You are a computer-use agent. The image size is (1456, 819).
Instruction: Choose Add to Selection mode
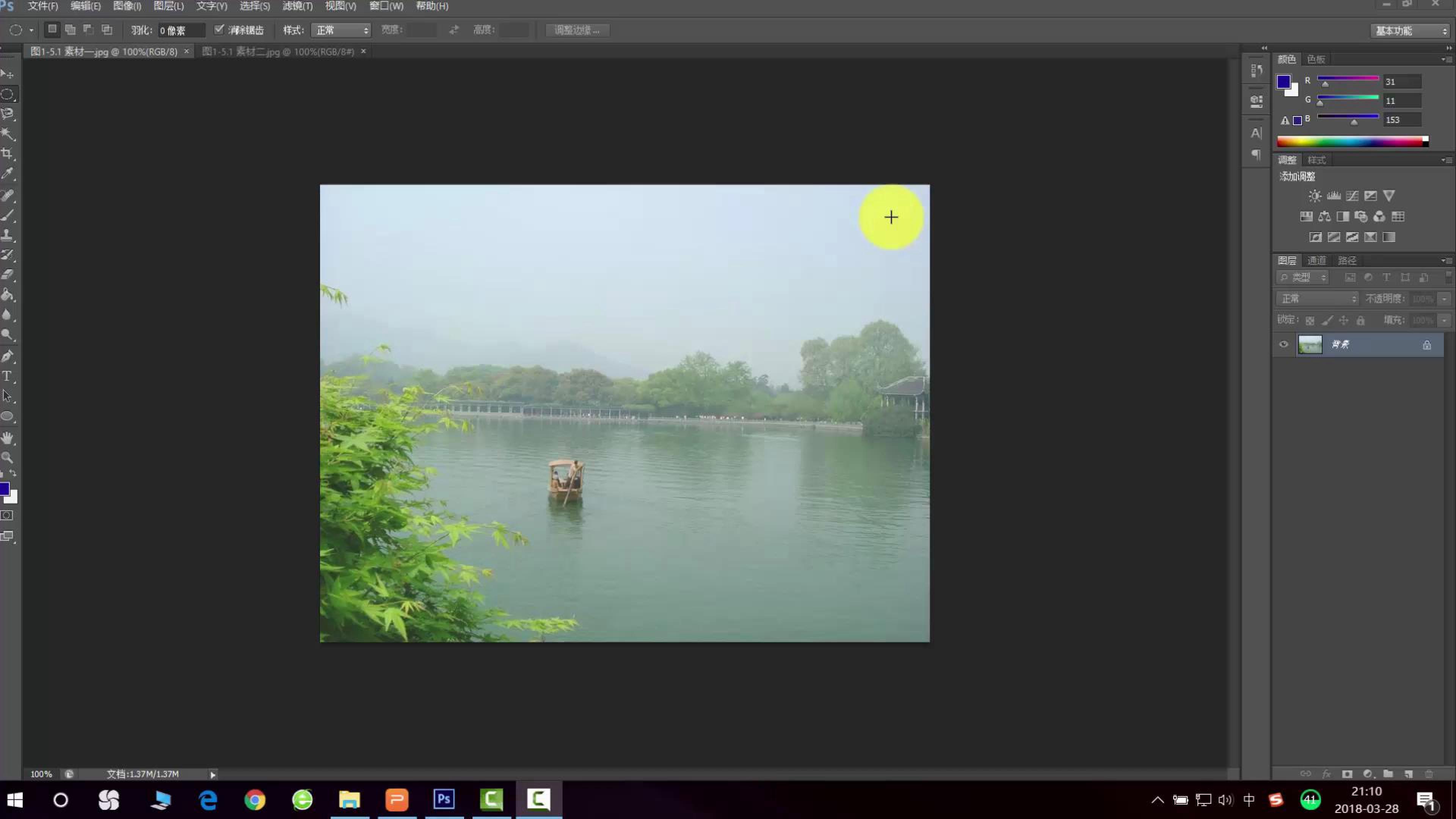pyautogui.click(x=70, y=30)
